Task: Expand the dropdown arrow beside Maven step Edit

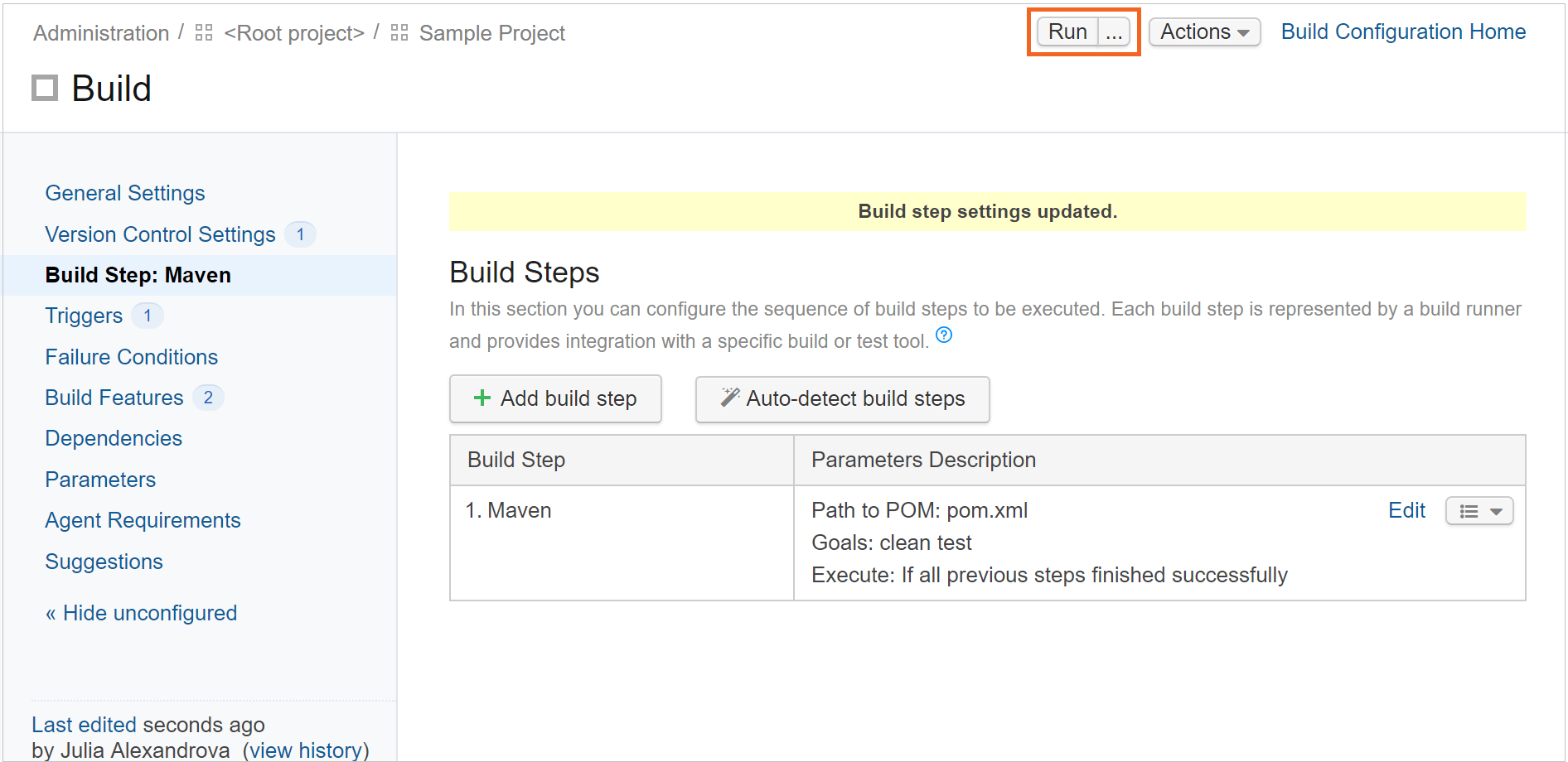Action: click(x=1497, y=510)
